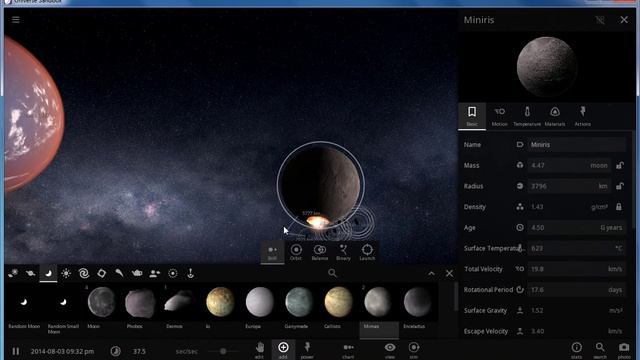The height and width of the screenshot is (360, 640).
Task: Take a photo with the camera icon
Action: pos(624,350)
